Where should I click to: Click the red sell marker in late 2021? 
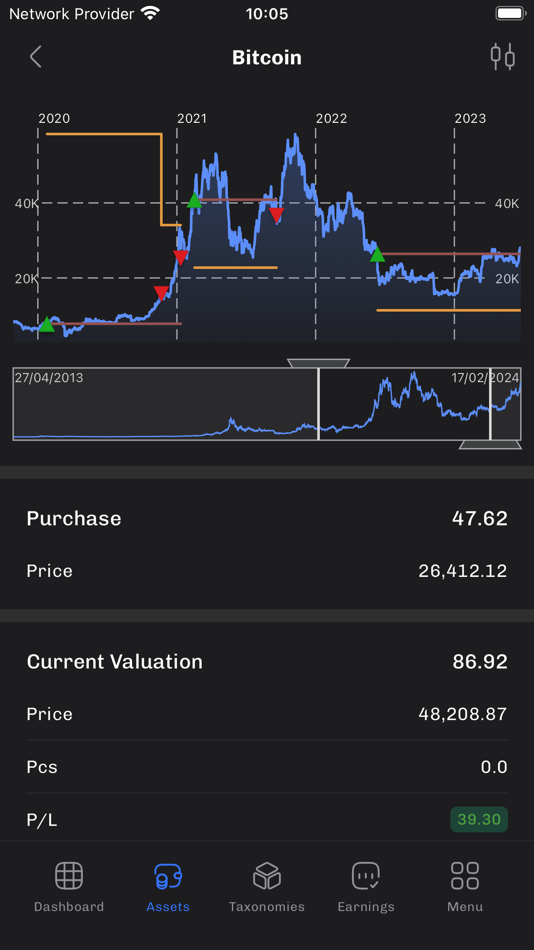(276, 215)
